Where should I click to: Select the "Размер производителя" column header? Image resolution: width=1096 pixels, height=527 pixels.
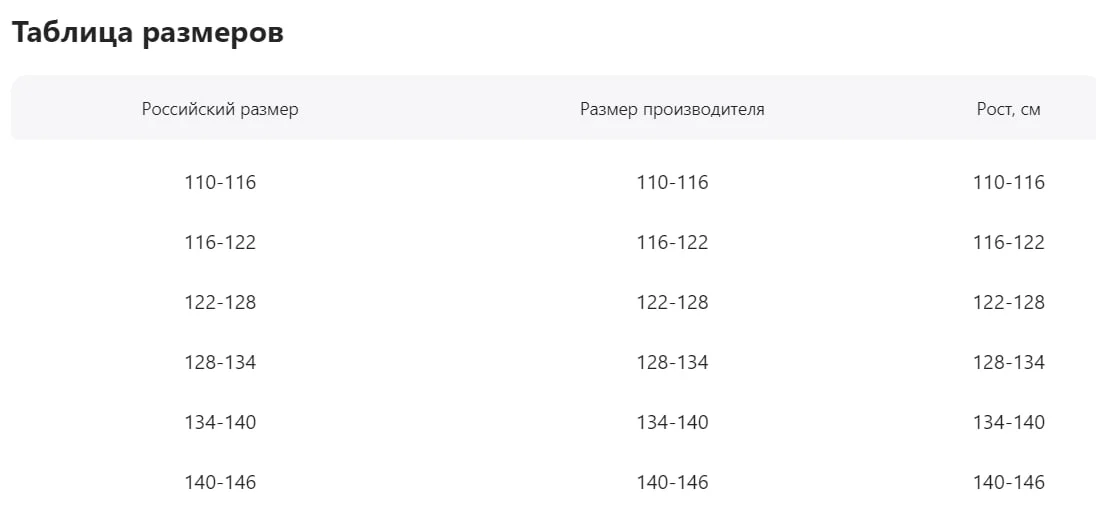click(672, 109)
